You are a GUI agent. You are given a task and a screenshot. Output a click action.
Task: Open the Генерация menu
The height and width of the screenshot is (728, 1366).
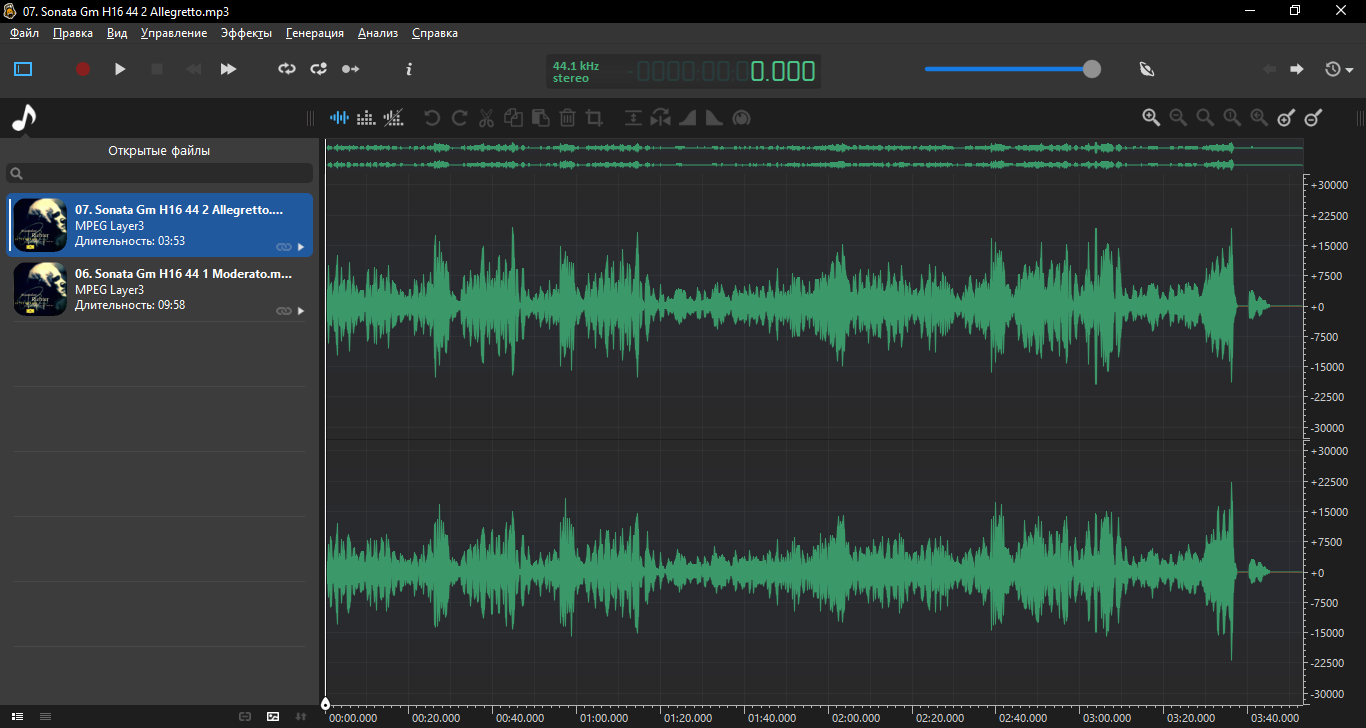pos(315,33)
